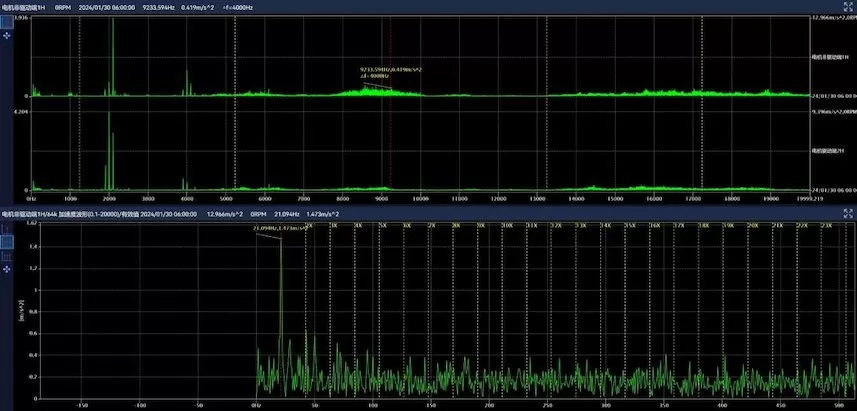Click the tallest peak near 2000Hz in upper trace

[113, 40]
